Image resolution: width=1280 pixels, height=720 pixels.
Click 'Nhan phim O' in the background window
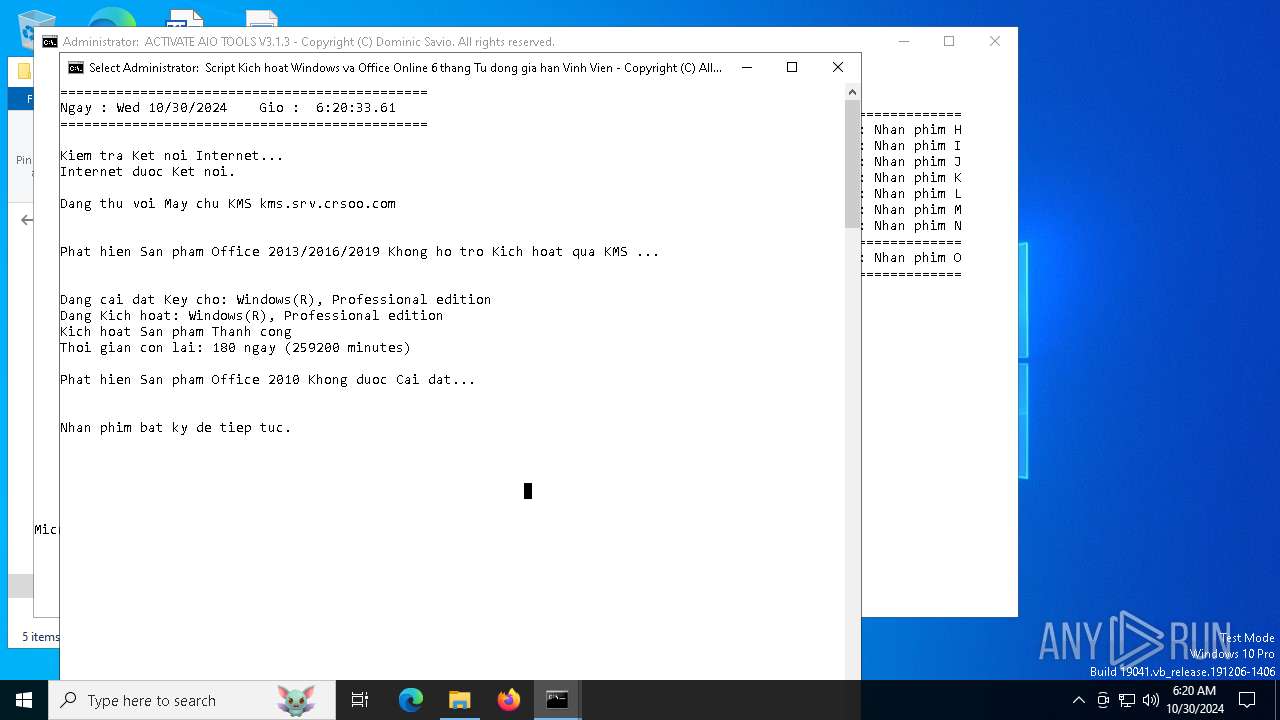click(x=917, y=257)
